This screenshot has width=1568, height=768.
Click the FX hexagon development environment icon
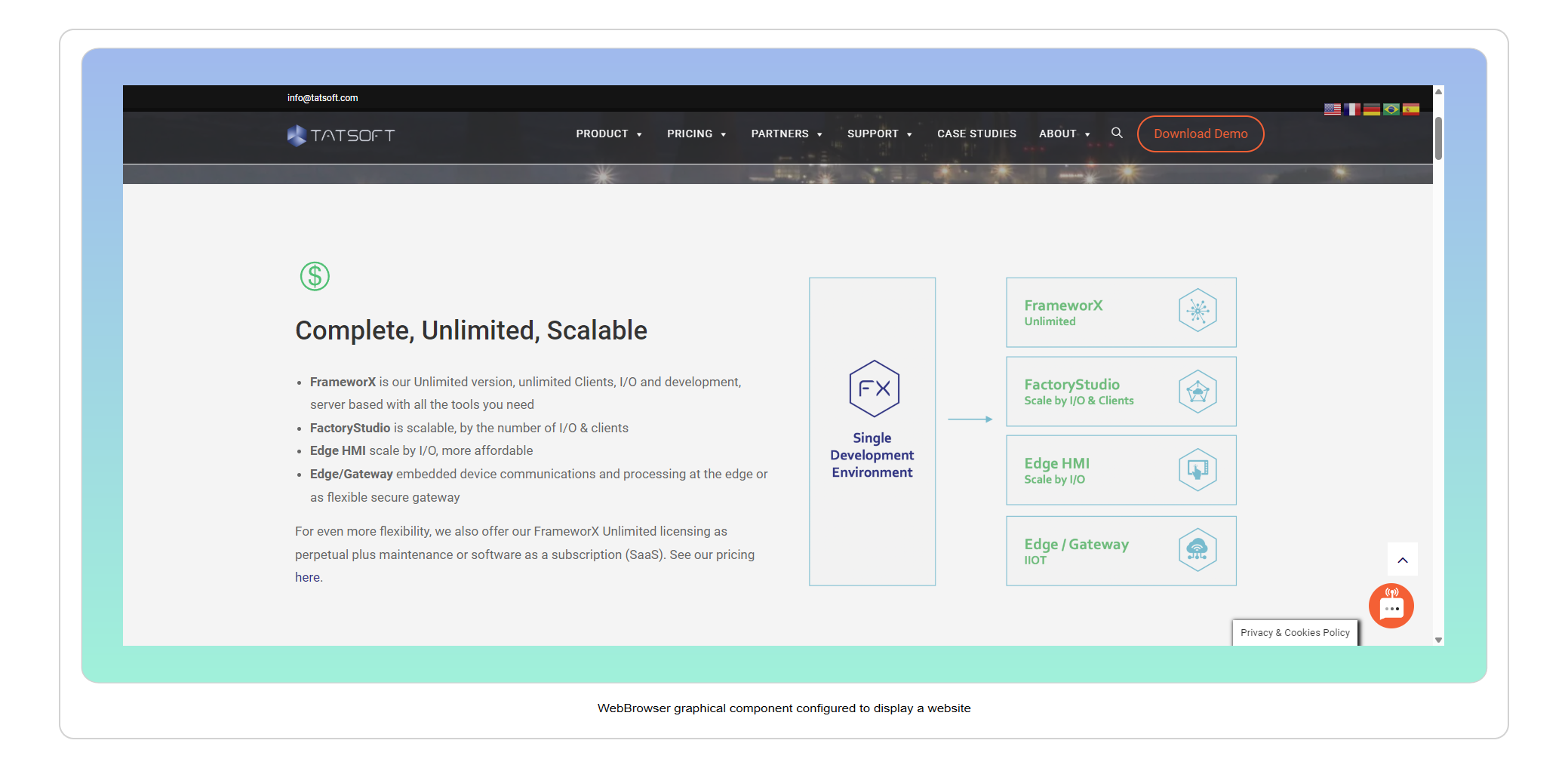pyautogui.click(x=873, y=389)
